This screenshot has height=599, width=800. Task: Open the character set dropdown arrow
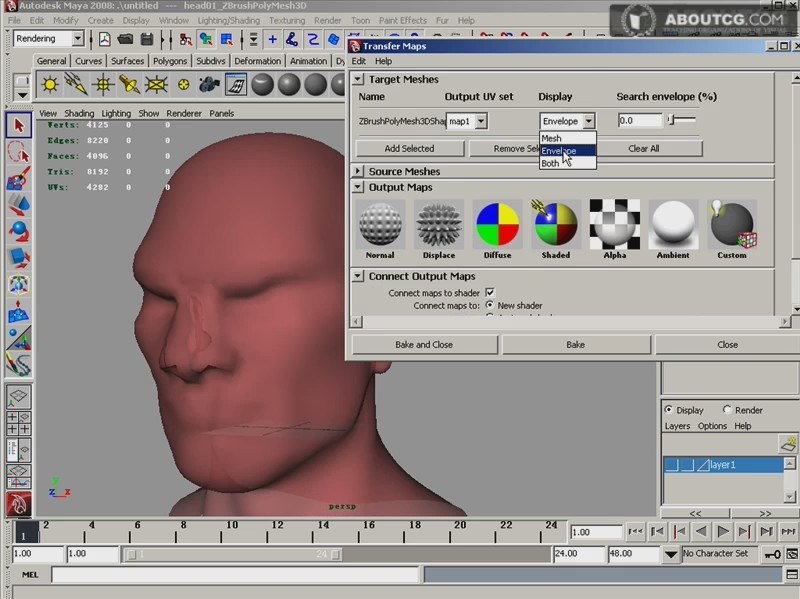pyautogui.click(x=671, y=554)
